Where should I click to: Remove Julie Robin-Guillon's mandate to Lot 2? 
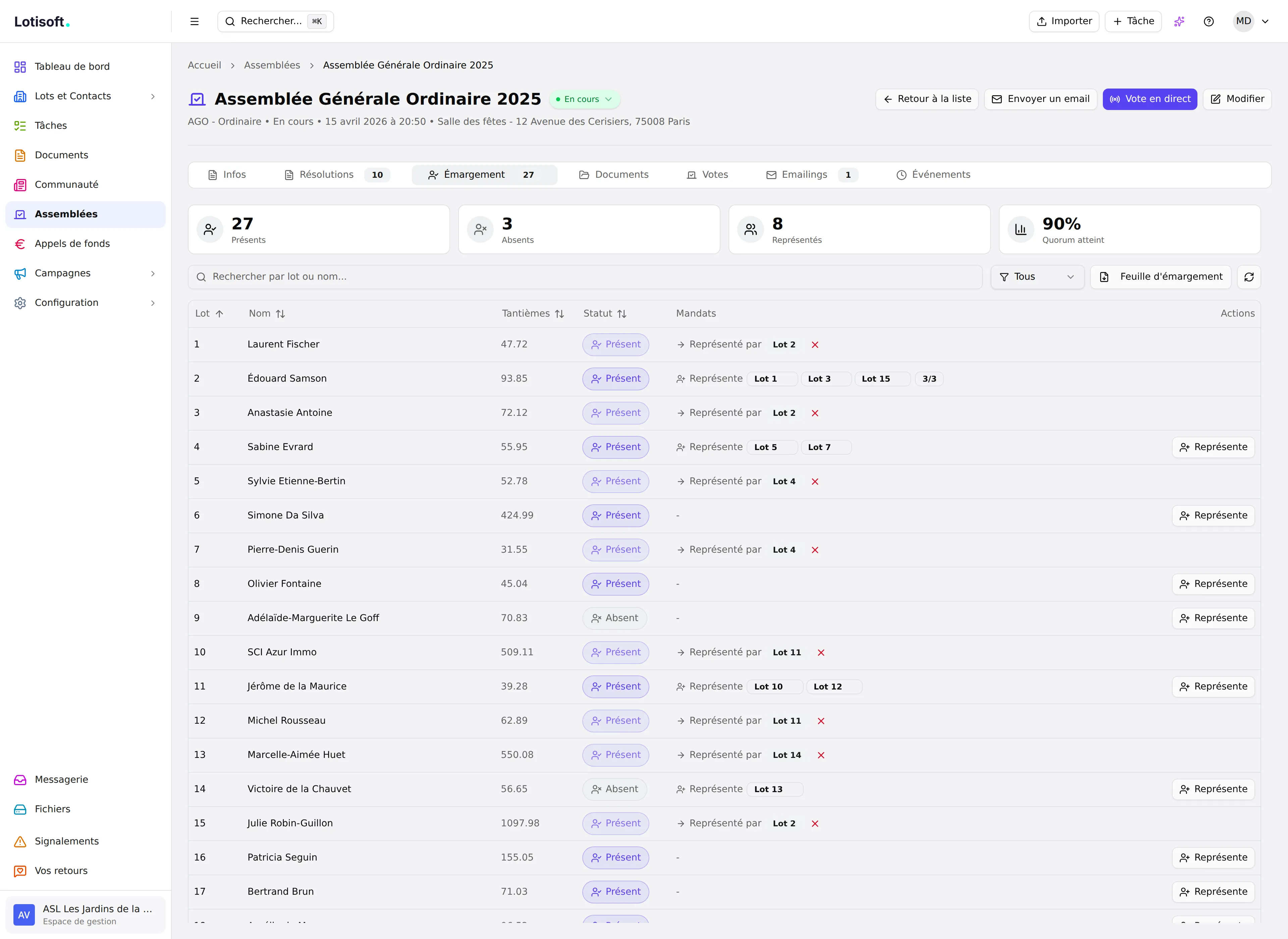pos(814,824)
